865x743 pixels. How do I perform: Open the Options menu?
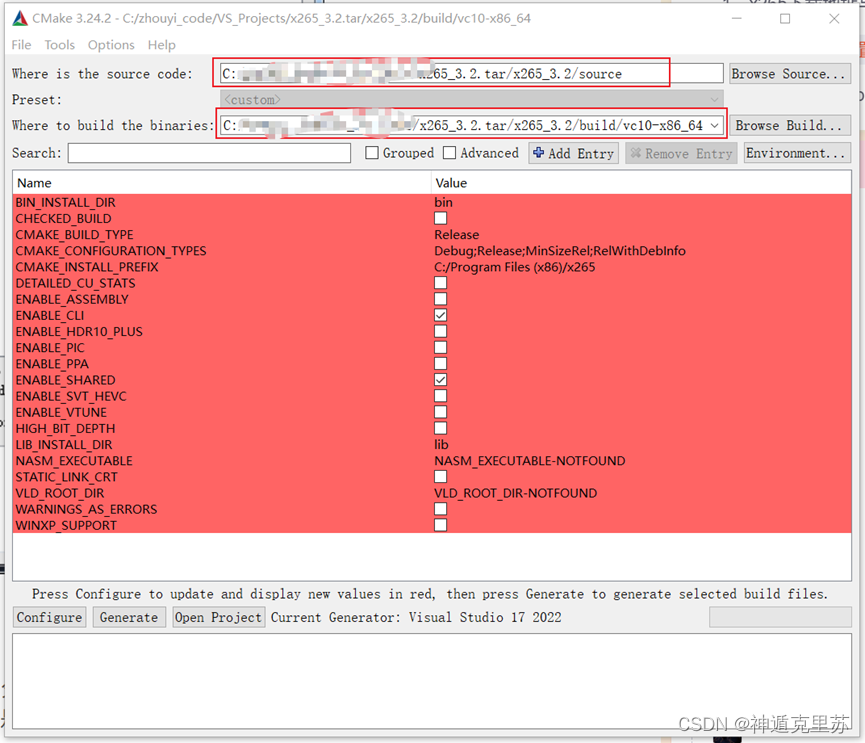[111, 45]
